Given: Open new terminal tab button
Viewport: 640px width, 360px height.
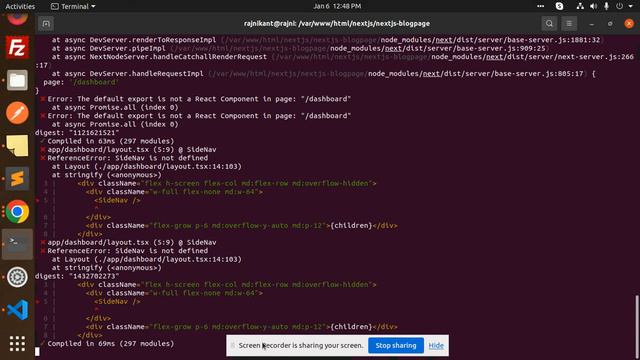Looking at the screenshot, I should pyautogui.click(x=46, y=24).
